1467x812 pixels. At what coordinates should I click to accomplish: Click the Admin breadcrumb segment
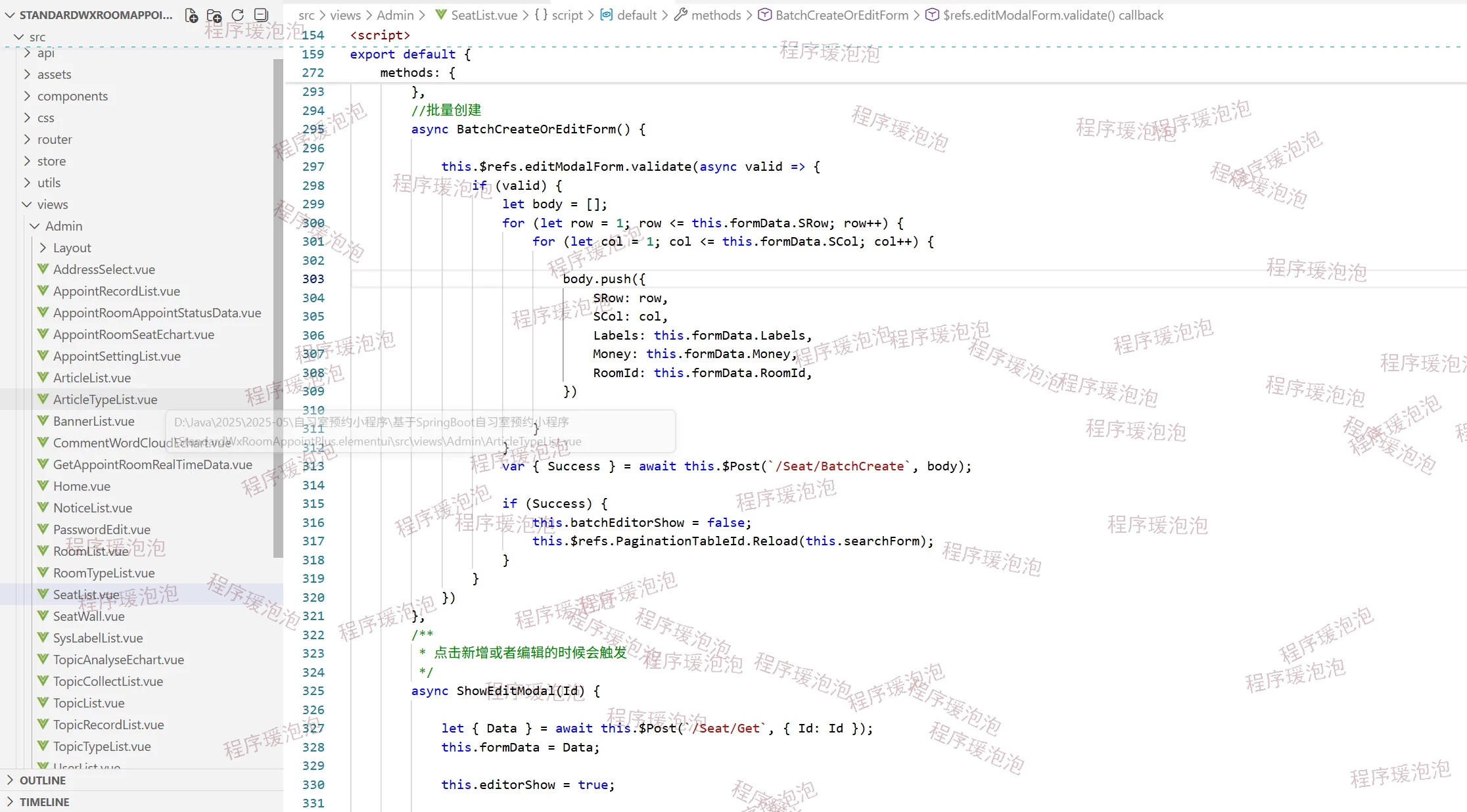click(395, 14)
